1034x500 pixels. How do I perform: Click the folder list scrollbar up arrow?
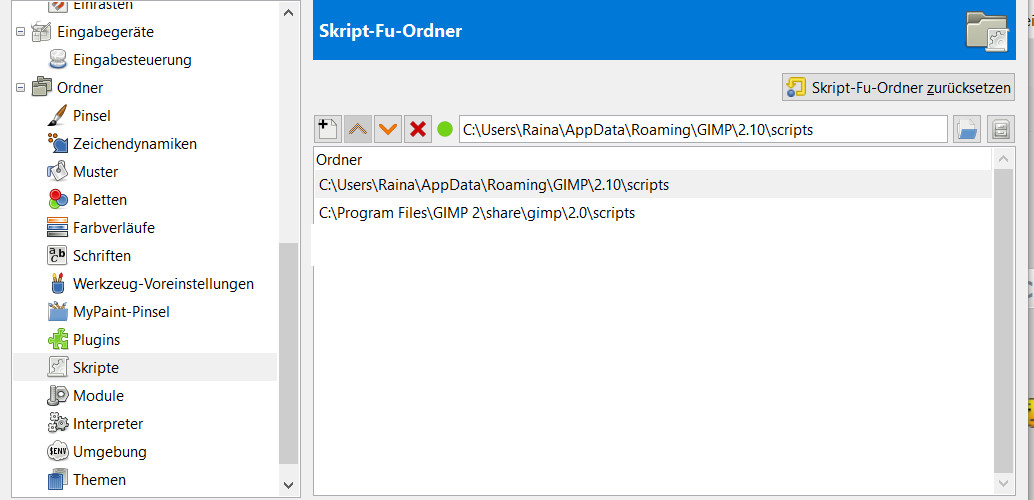tap(1004, 158)
